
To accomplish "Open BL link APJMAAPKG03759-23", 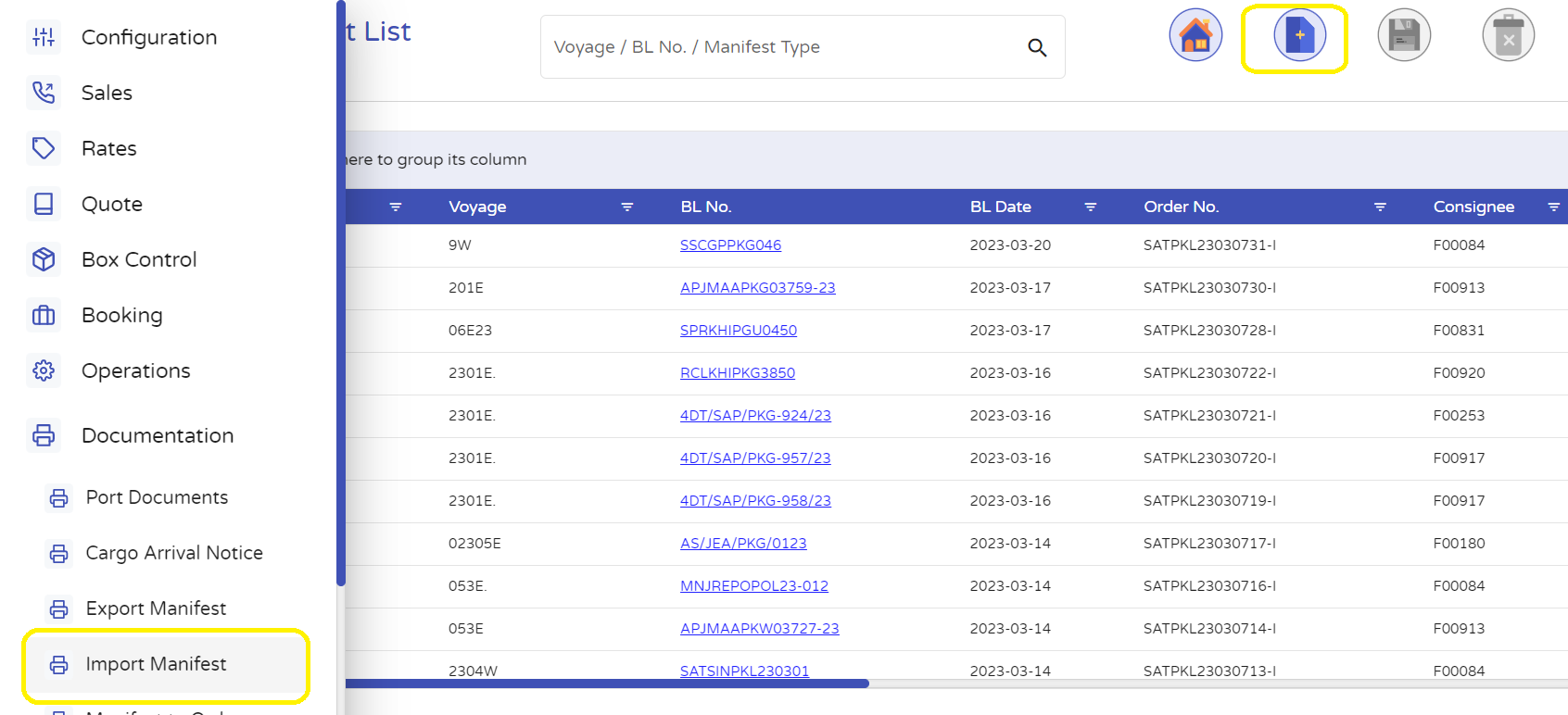I will click(757, 288).
